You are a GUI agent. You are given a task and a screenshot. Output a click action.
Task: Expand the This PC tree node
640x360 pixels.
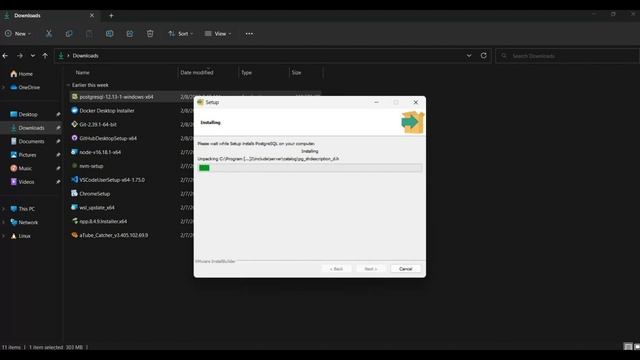pos(4,209)
